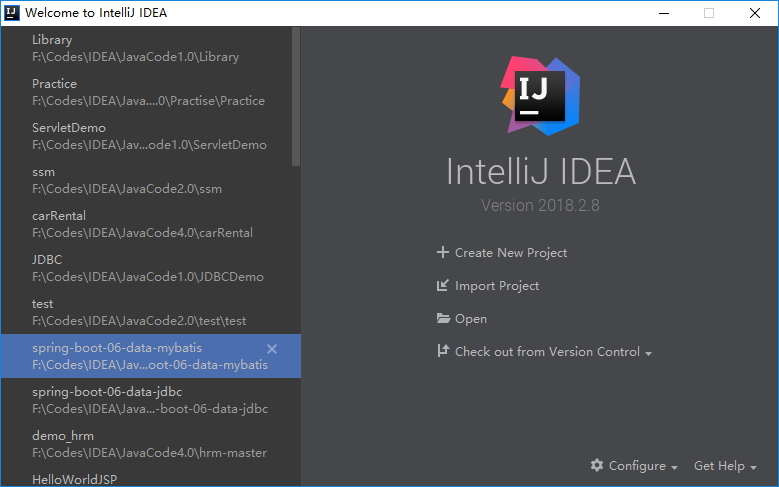779x487 pixels.
Task: Click path F:\Codes\IDEA\JavaCode1.0\Library
Action: point(136,57)
